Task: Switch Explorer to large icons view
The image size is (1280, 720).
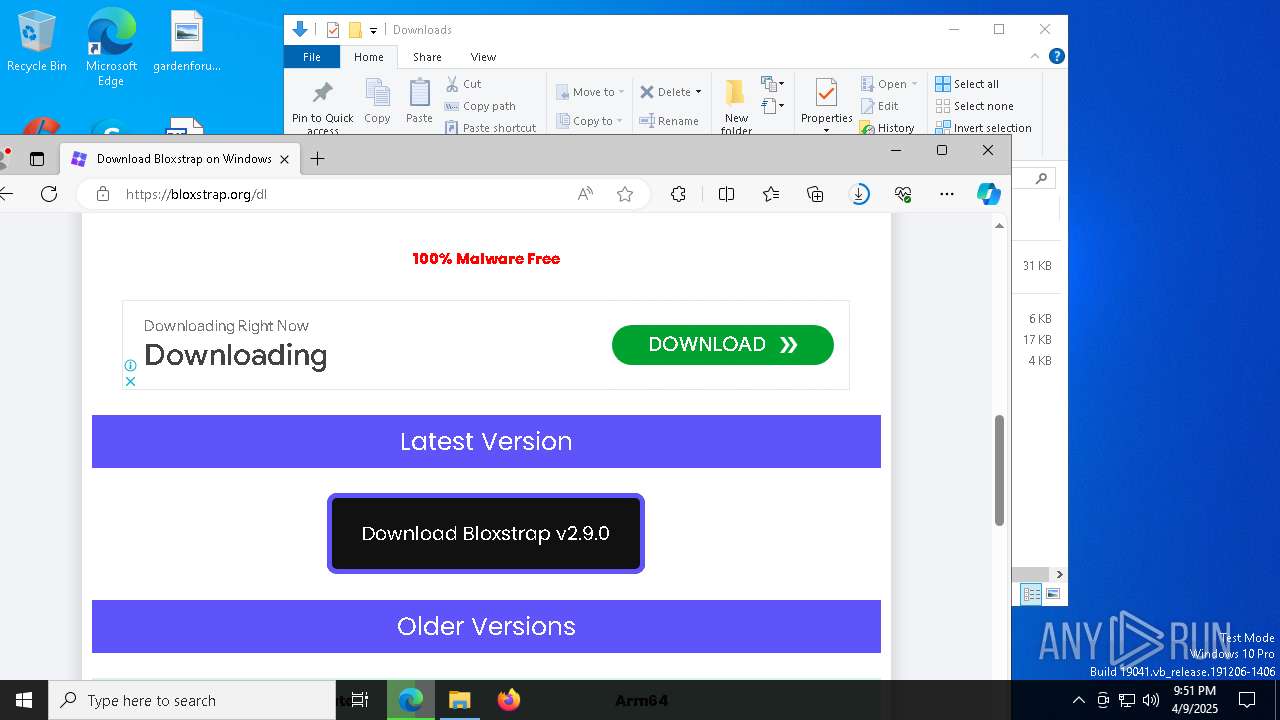Action: tap(1053, 594)
